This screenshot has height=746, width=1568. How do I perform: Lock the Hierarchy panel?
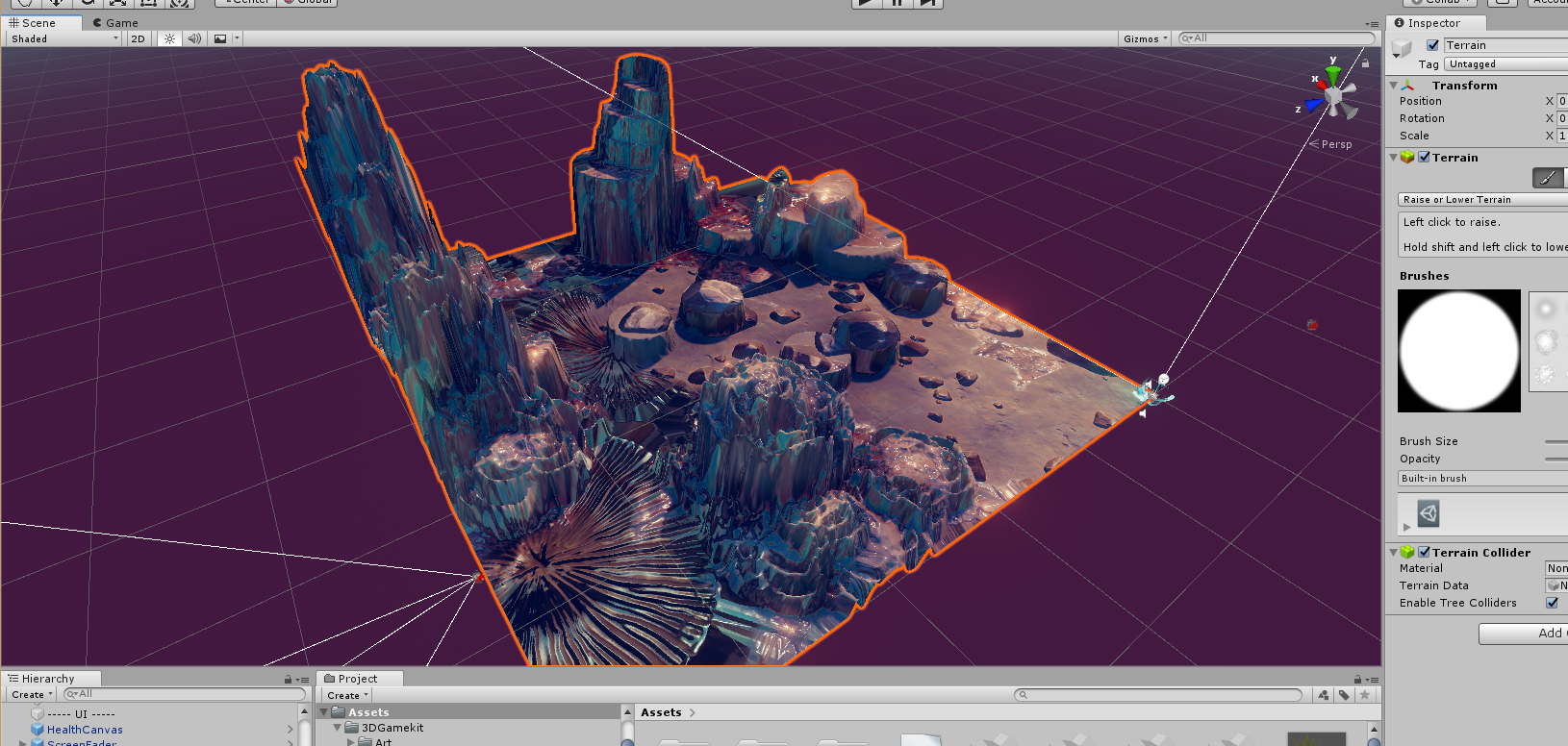point(288,679)
